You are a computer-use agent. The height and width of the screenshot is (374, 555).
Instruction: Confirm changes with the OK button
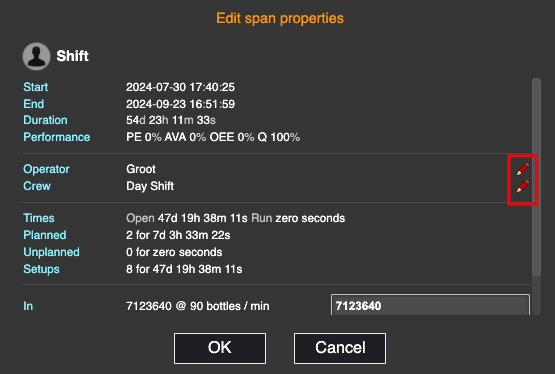coord(220,348)
